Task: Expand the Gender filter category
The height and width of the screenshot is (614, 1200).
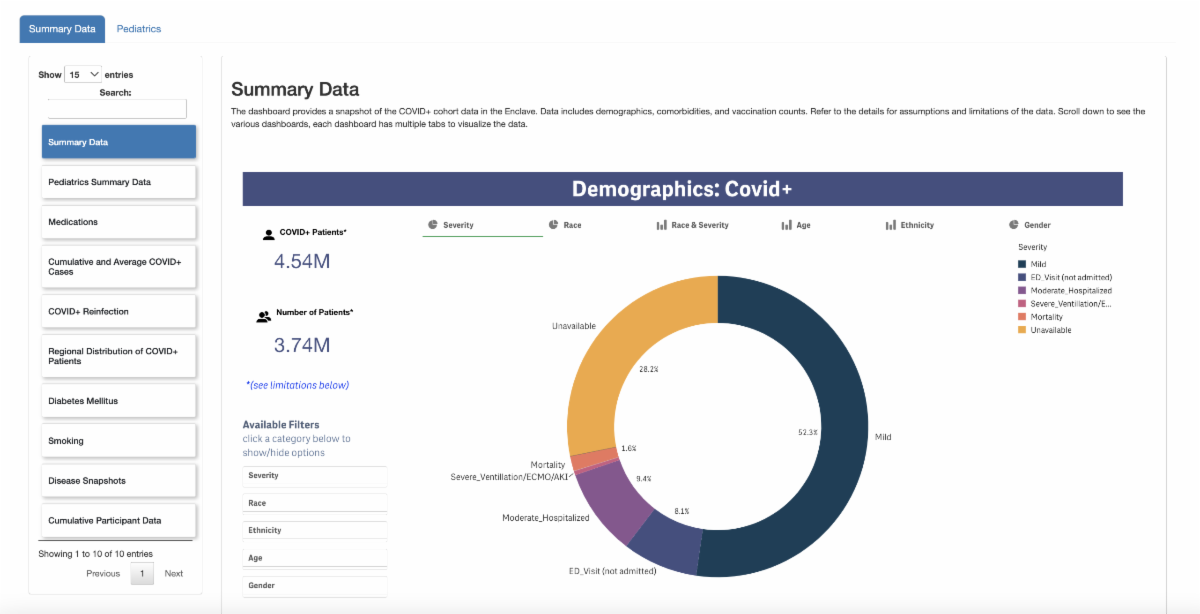Action: 314,586
